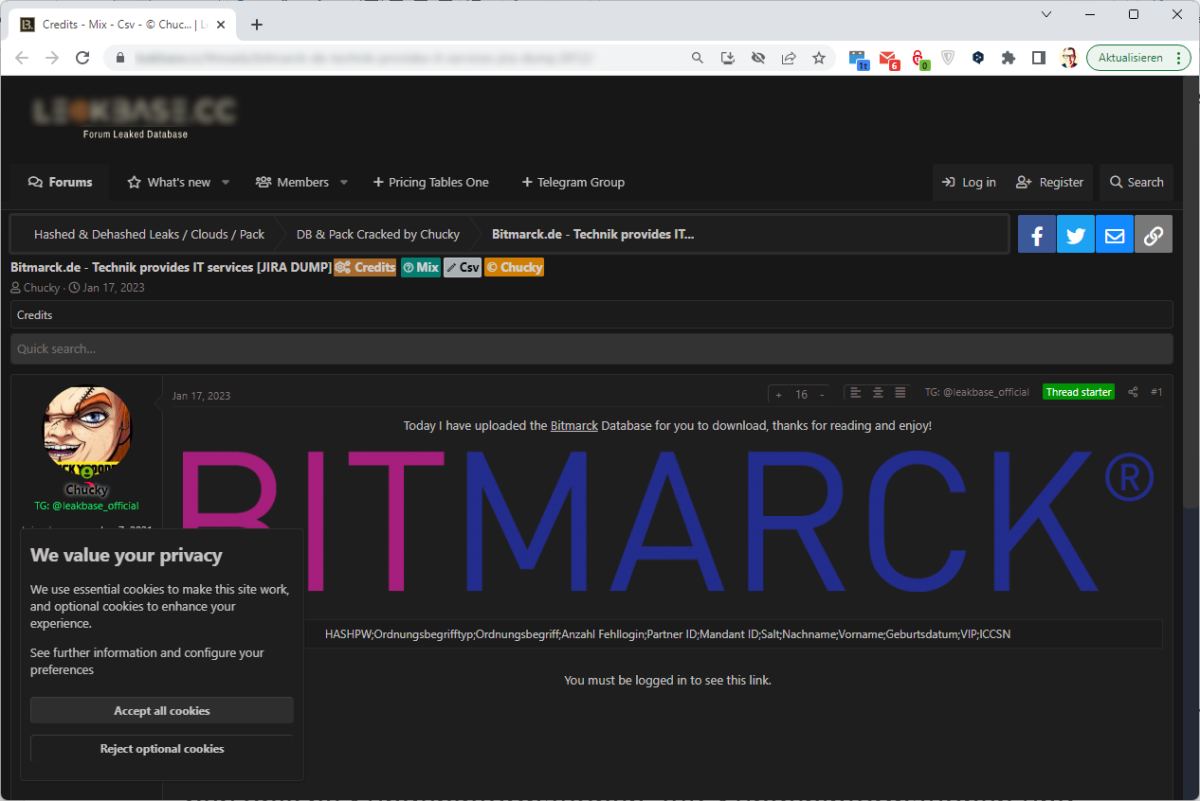The height and width of the screenshot is (801, 1200).
Task: Click the grey Csv thread tag
Action: click(463, 267)
